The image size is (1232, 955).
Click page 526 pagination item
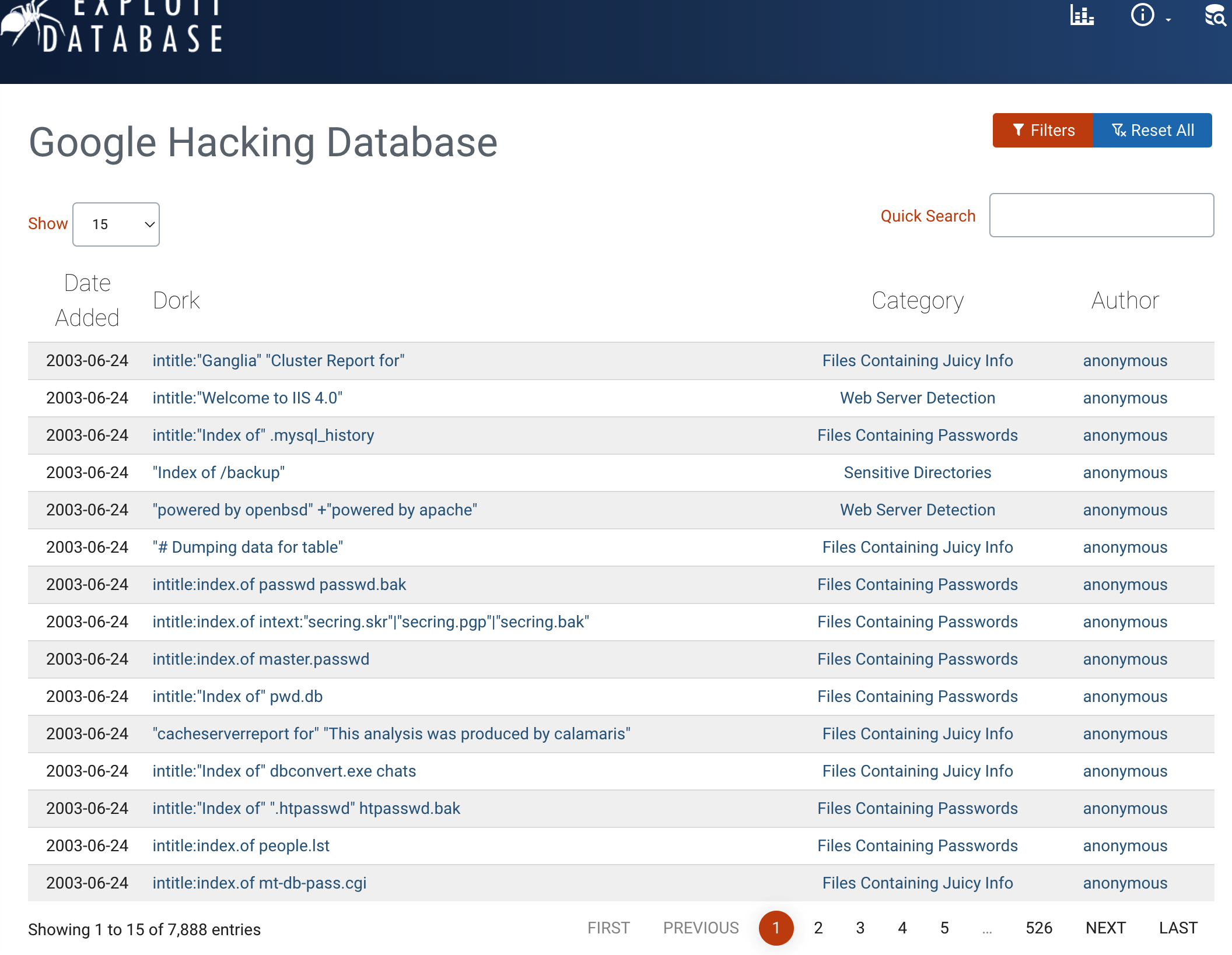[1040, 928]
